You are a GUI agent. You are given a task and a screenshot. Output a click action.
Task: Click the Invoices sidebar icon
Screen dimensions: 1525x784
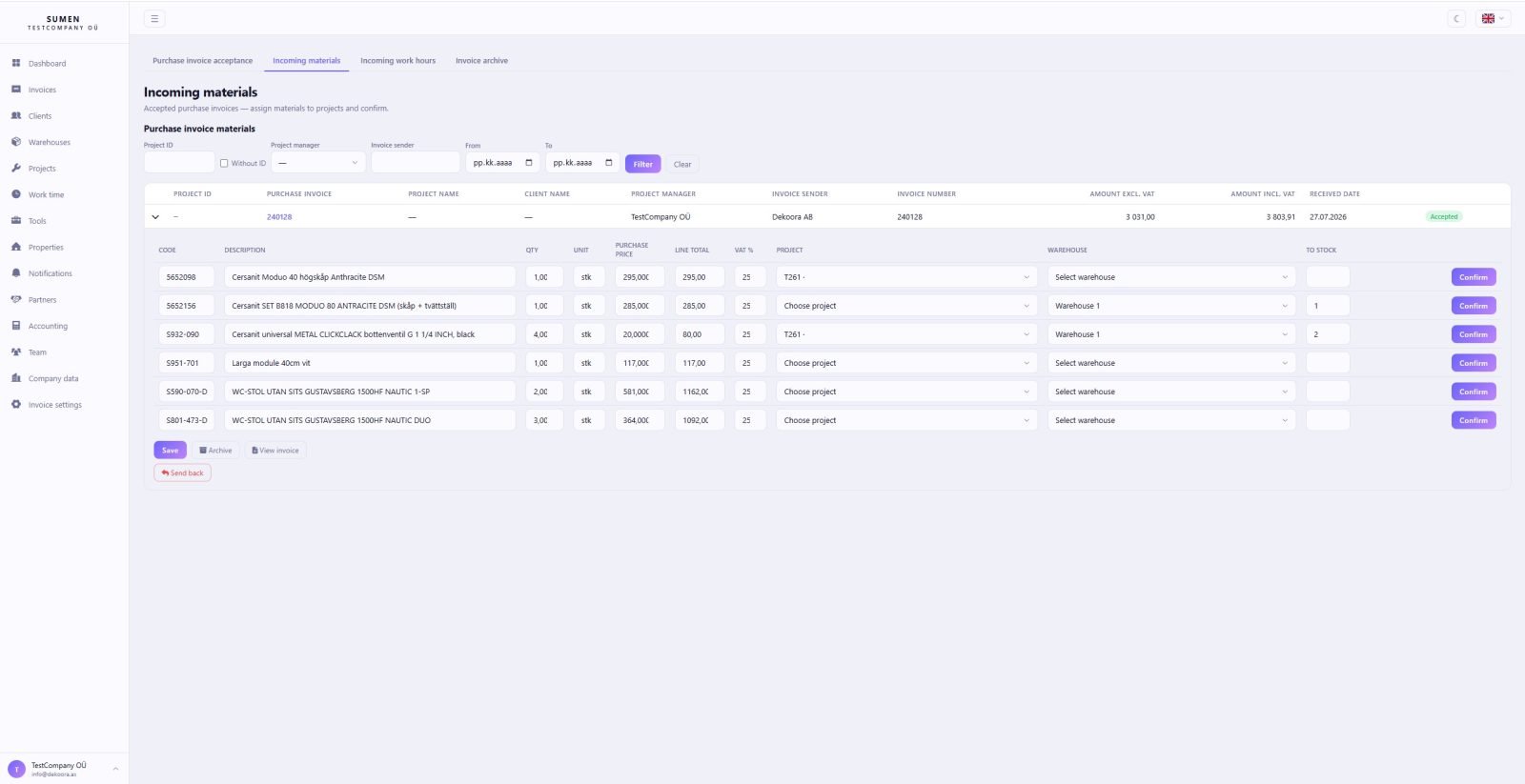point(16,90)
